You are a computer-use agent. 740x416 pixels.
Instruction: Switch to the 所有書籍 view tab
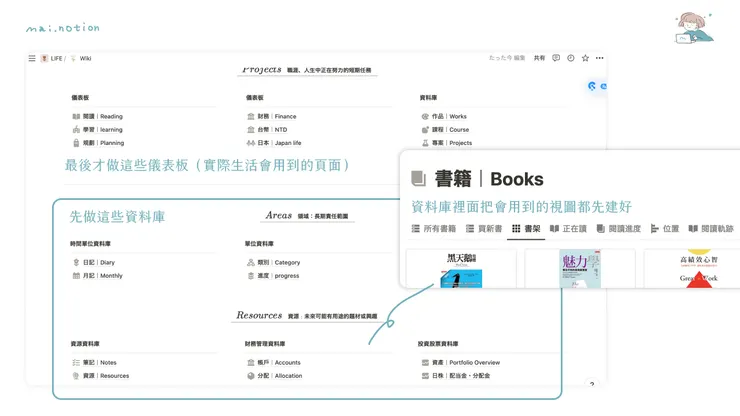coord(433,229)
